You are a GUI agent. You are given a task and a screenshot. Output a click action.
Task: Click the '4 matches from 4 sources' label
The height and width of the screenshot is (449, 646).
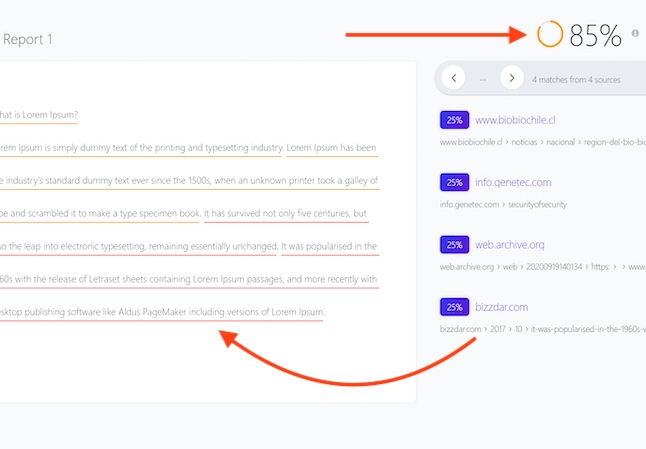[576, 78]
